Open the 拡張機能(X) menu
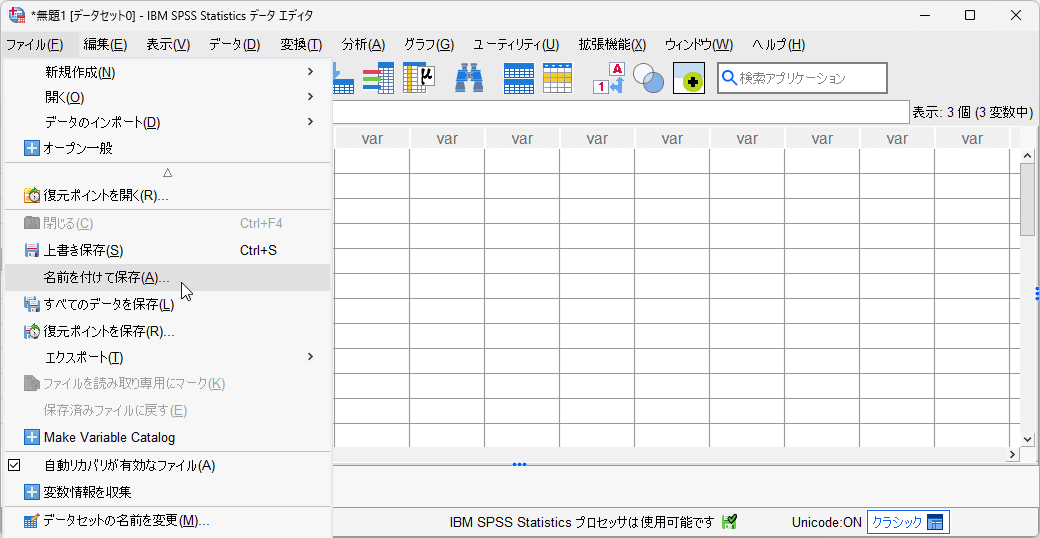Image resolution: width=1040 pixels, height=538 pixels. [612, 45]
